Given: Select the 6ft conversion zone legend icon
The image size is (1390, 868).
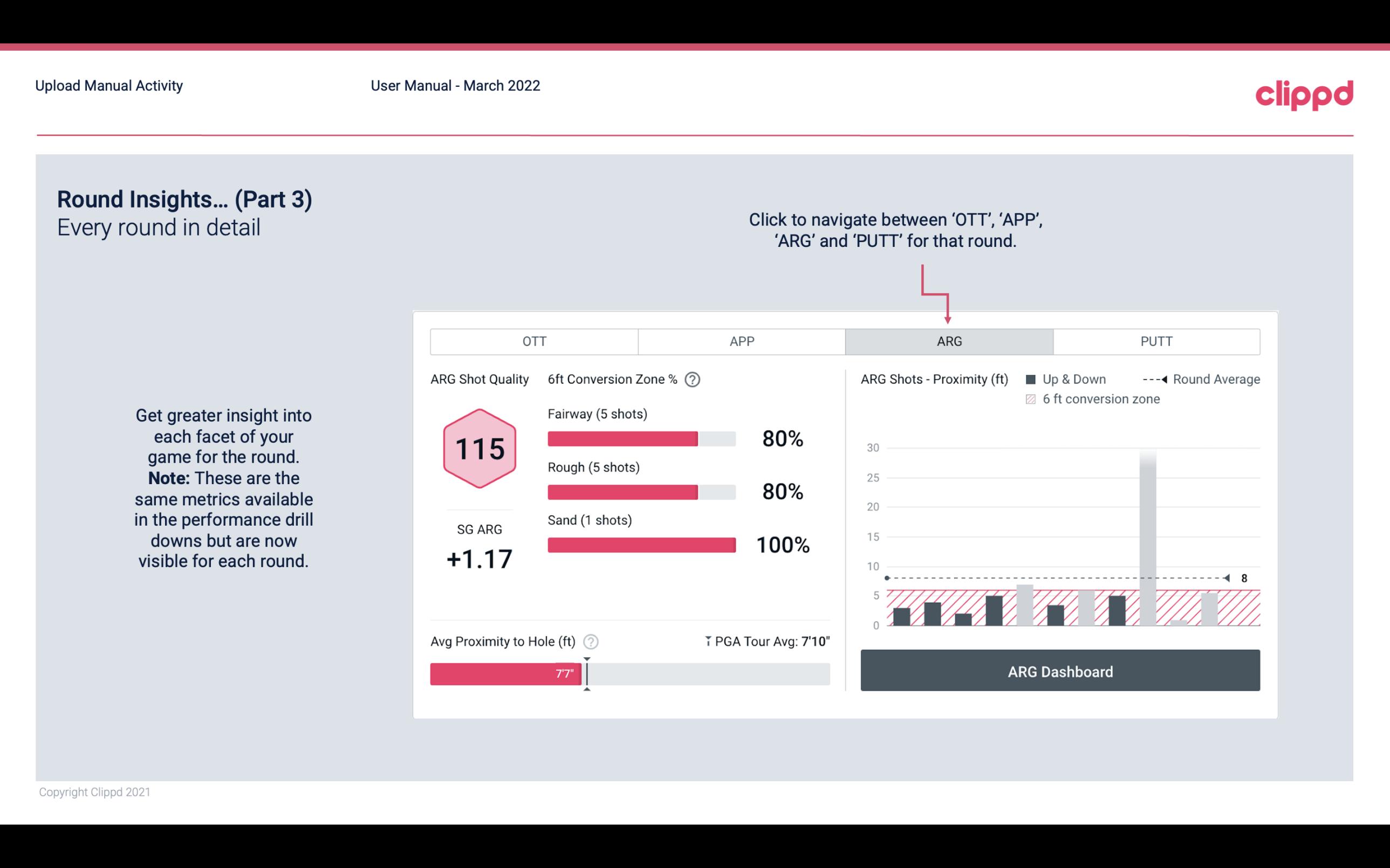Looking at the screenshot, I should (x=1032, y=398).
